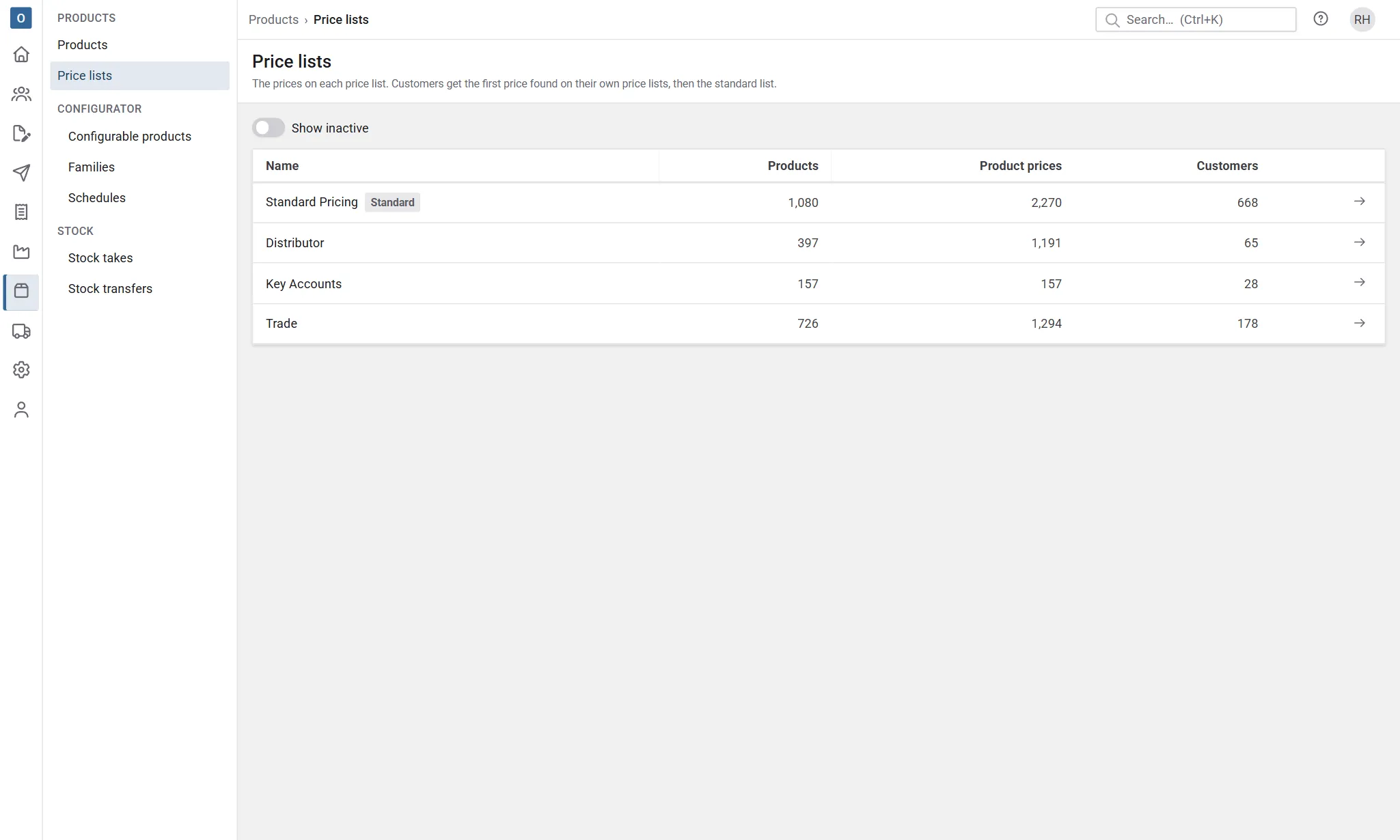
Task: Open the manufacturing factory icon
Action: click(21, 252)
